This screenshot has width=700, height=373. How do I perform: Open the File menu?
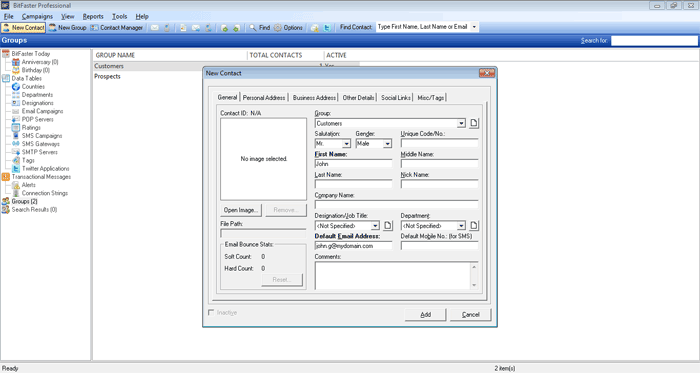click(8, 17)
